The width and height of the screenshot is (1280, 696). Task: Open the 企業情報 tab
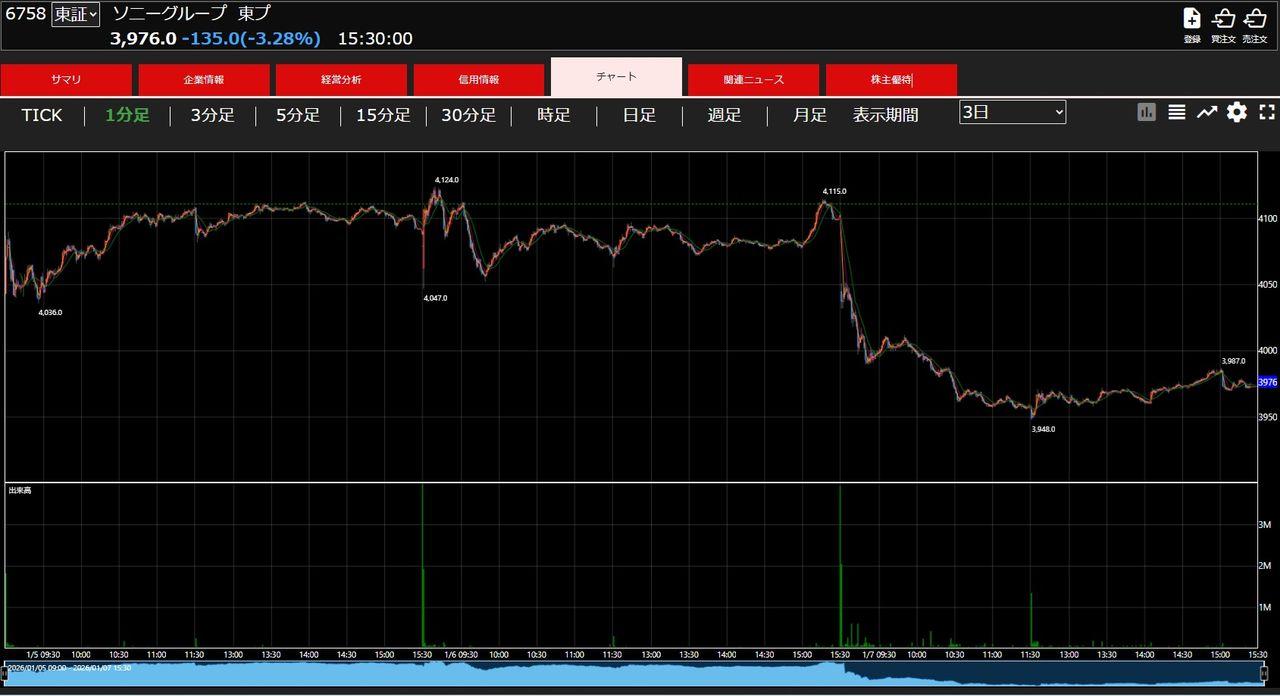[204, 80]
